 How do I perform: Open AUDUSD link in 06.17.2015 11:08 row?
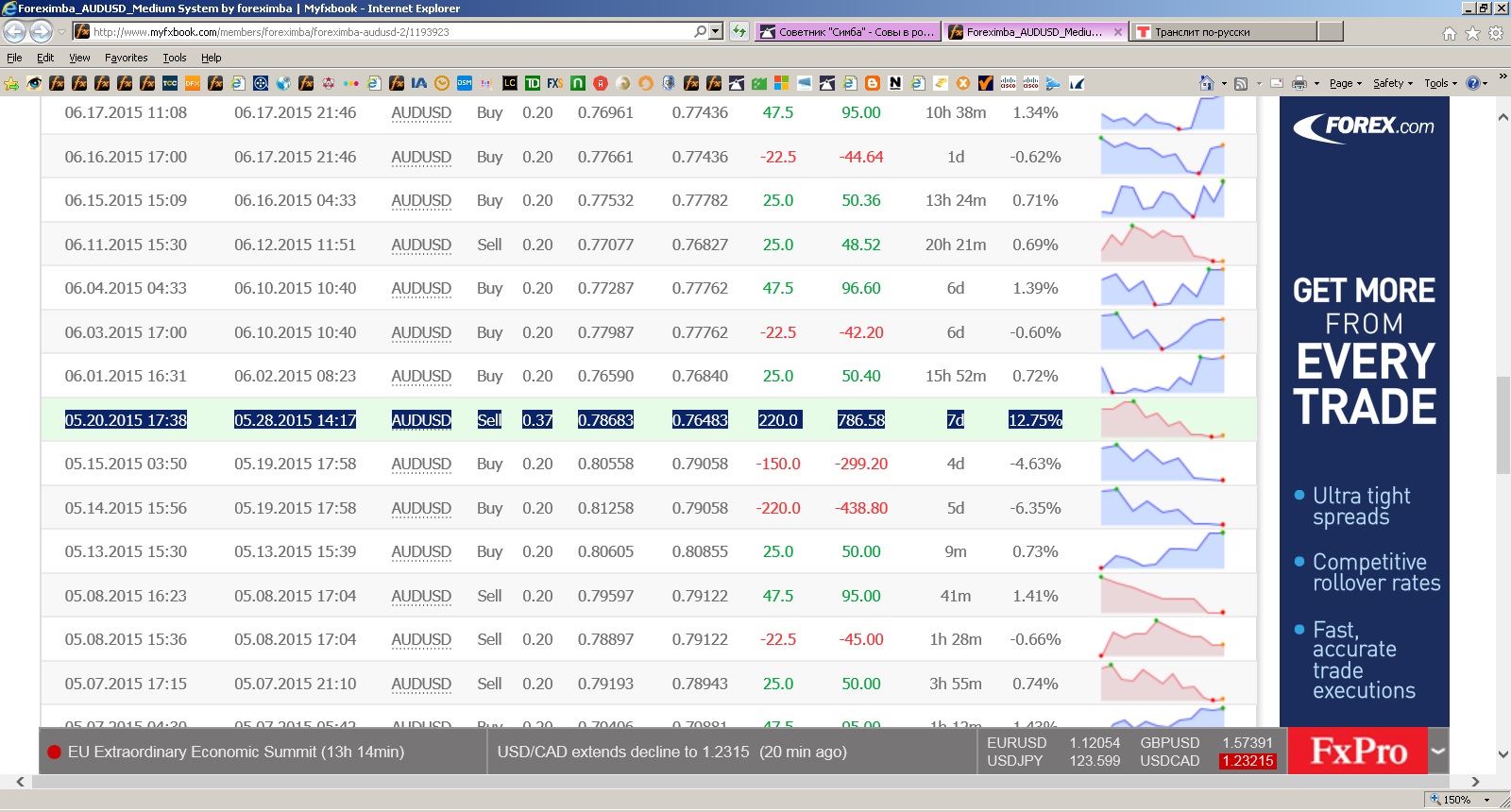[x=421, y=112]
